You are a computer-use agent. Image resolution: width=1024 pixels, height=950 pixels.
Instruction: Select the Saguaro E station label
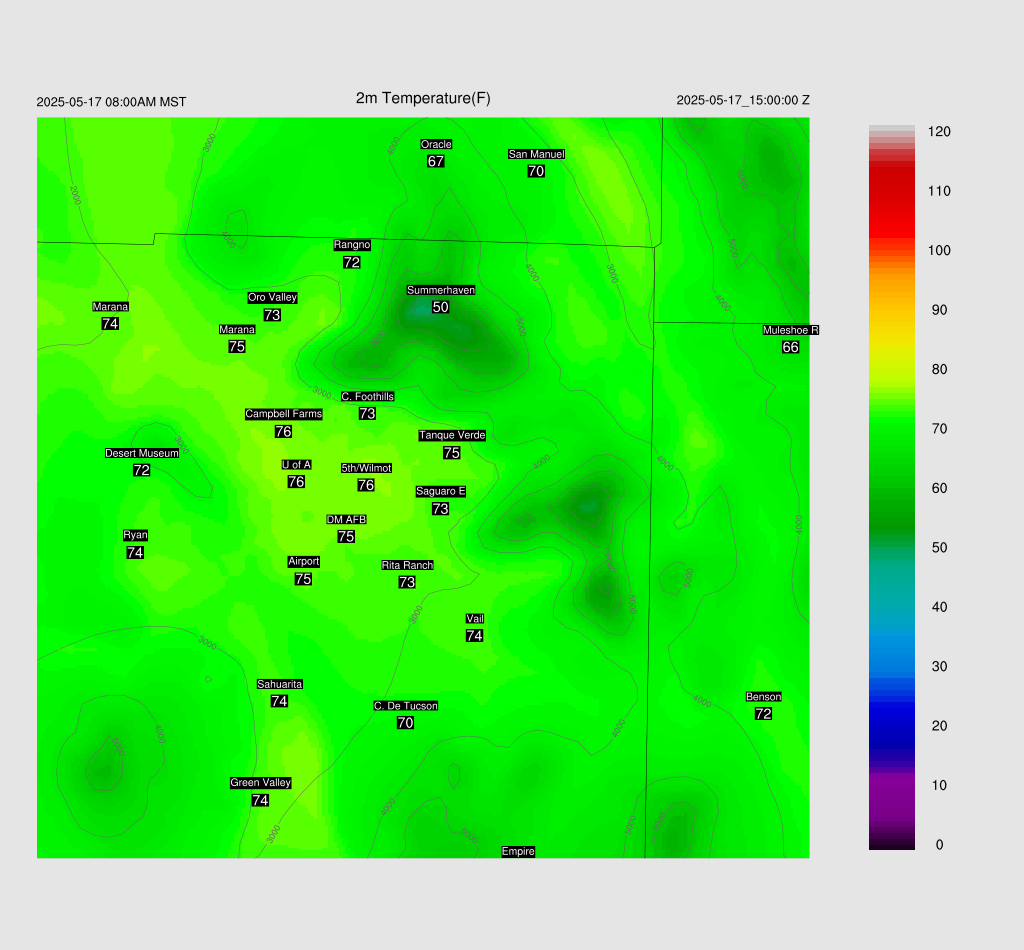point(441,491)
